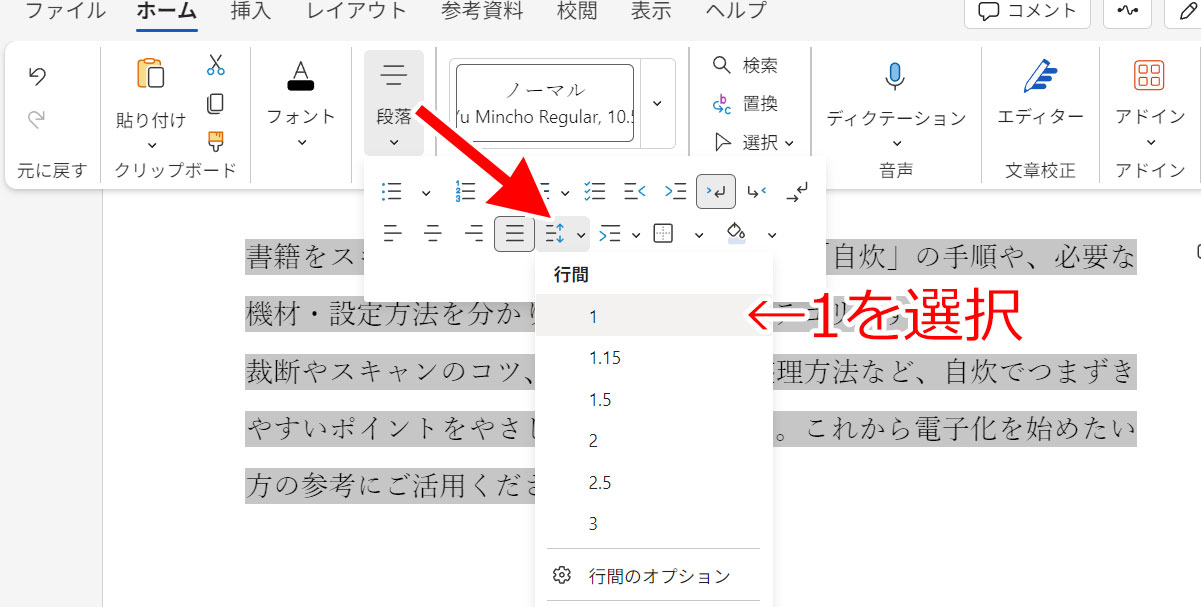
Task: Open the line spacing dropdown chevron
Action: (580, 235)
